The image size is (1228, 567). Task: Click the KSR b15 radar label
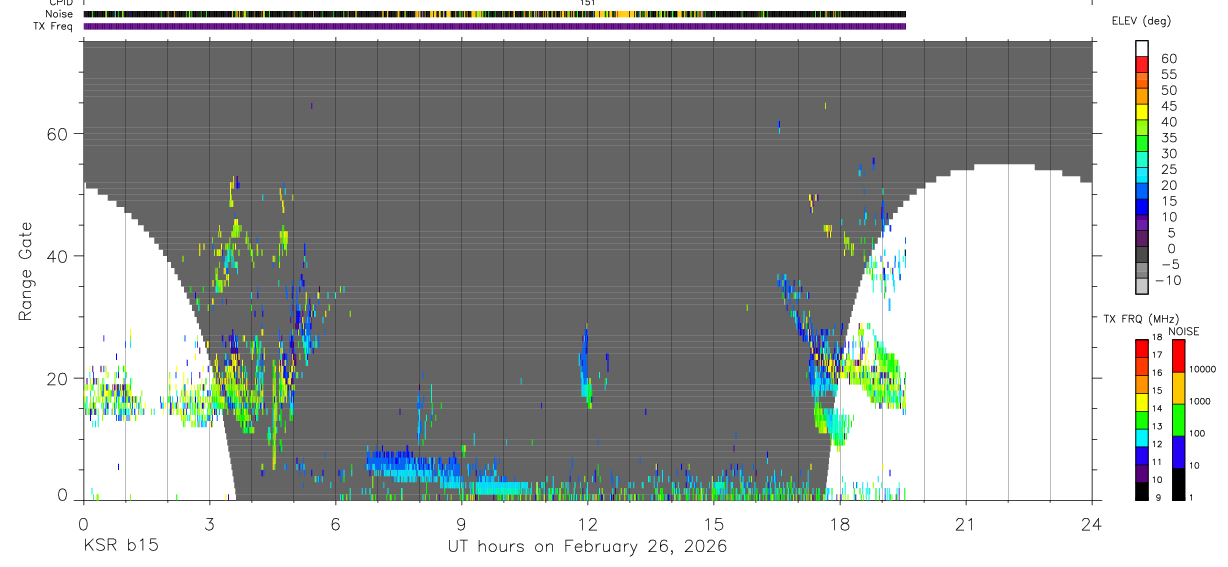120,546
